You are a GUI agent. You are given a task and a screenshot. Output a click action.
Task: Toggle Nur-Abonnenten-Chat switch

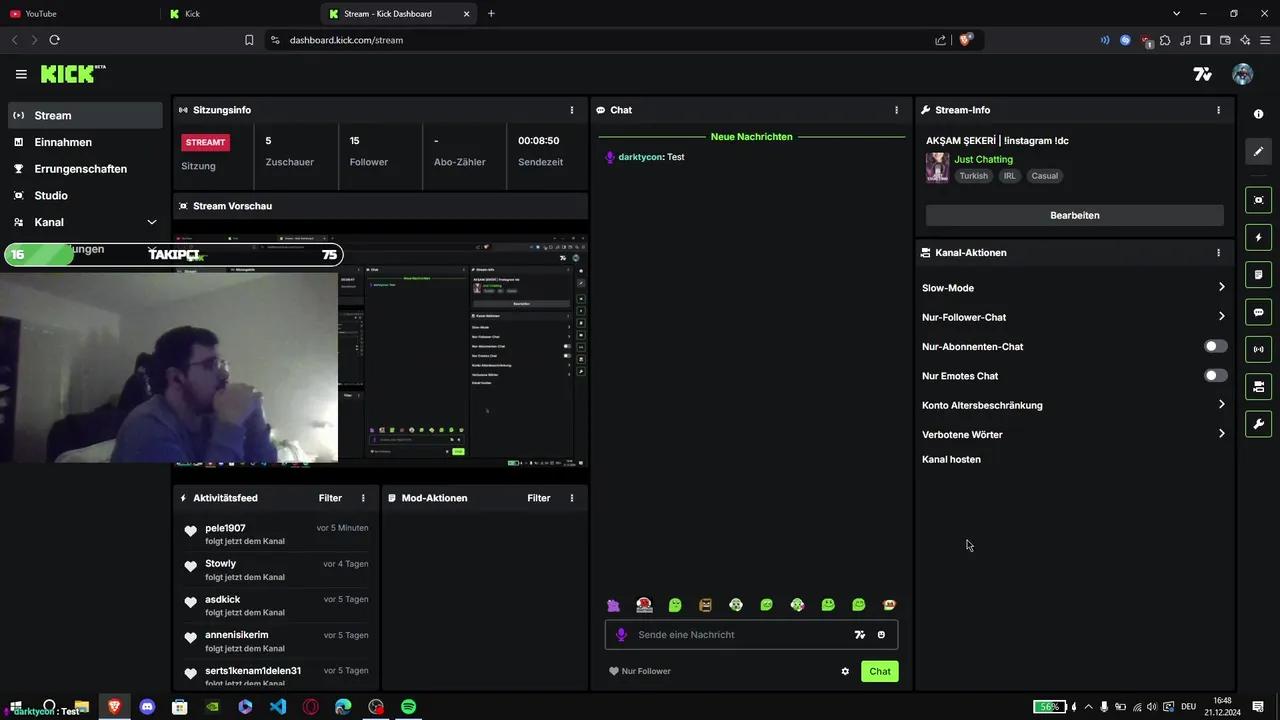click(x=1215, y=346)
